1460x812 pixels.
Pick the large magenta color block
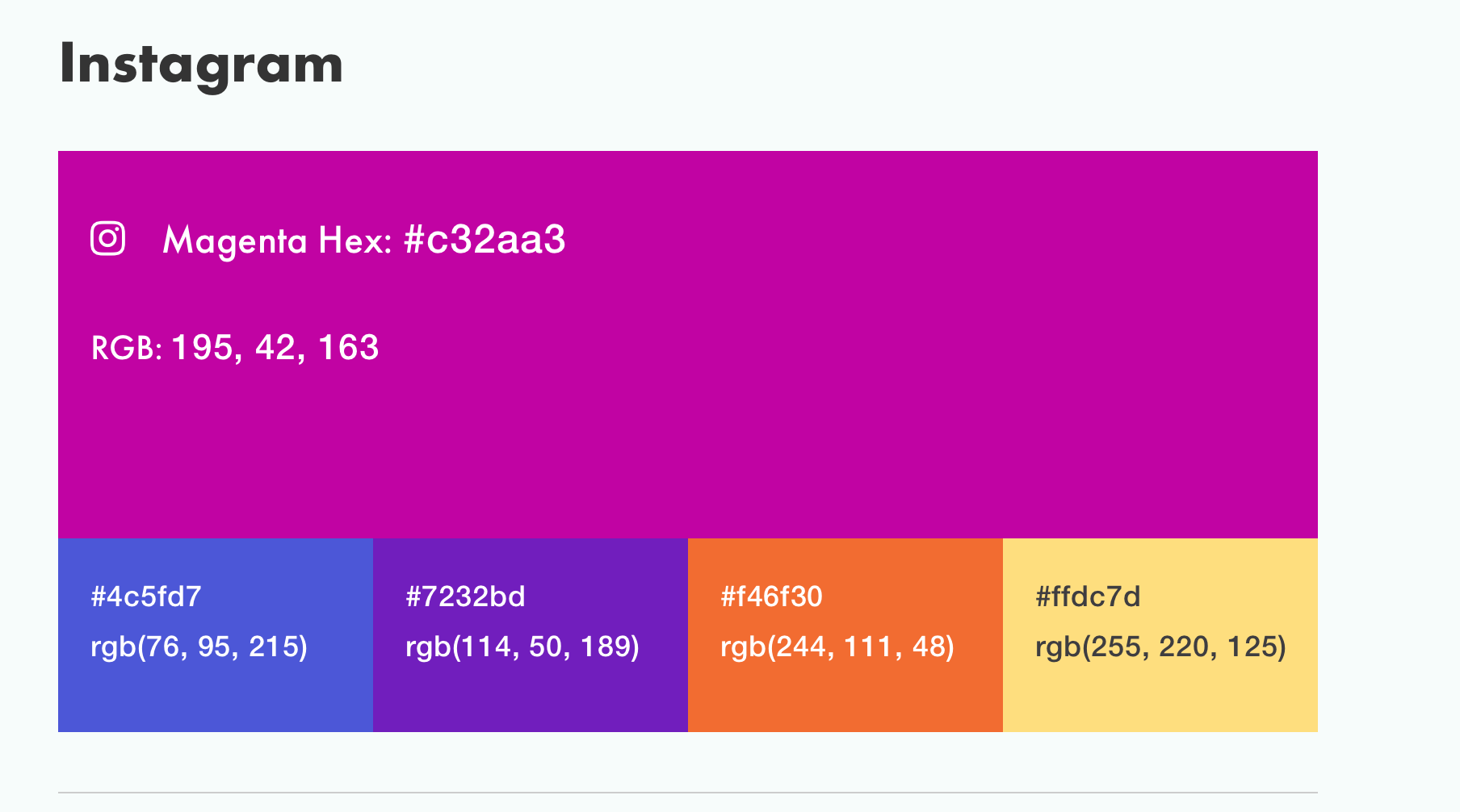click(x=808, y=404)
